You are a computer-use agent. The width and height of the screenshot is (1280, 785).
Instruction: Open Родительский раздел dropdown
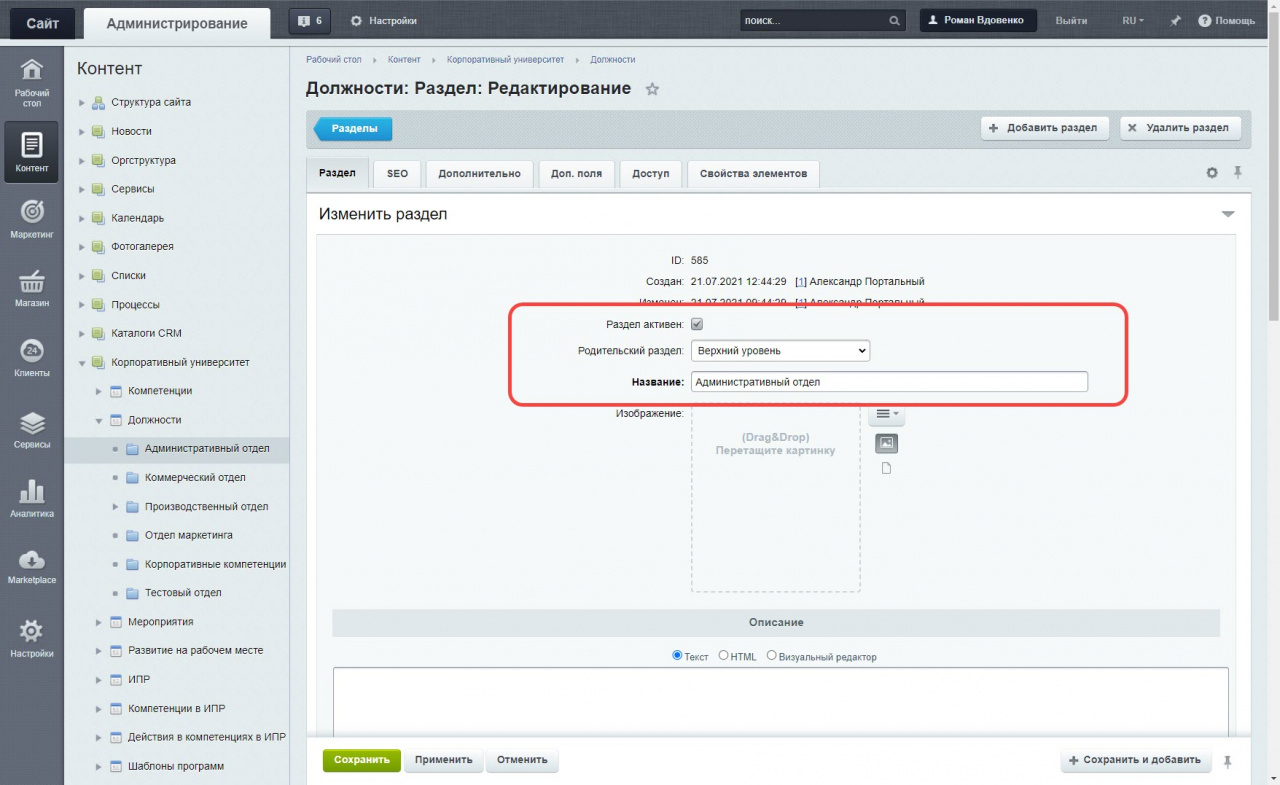tap(780, 351)
